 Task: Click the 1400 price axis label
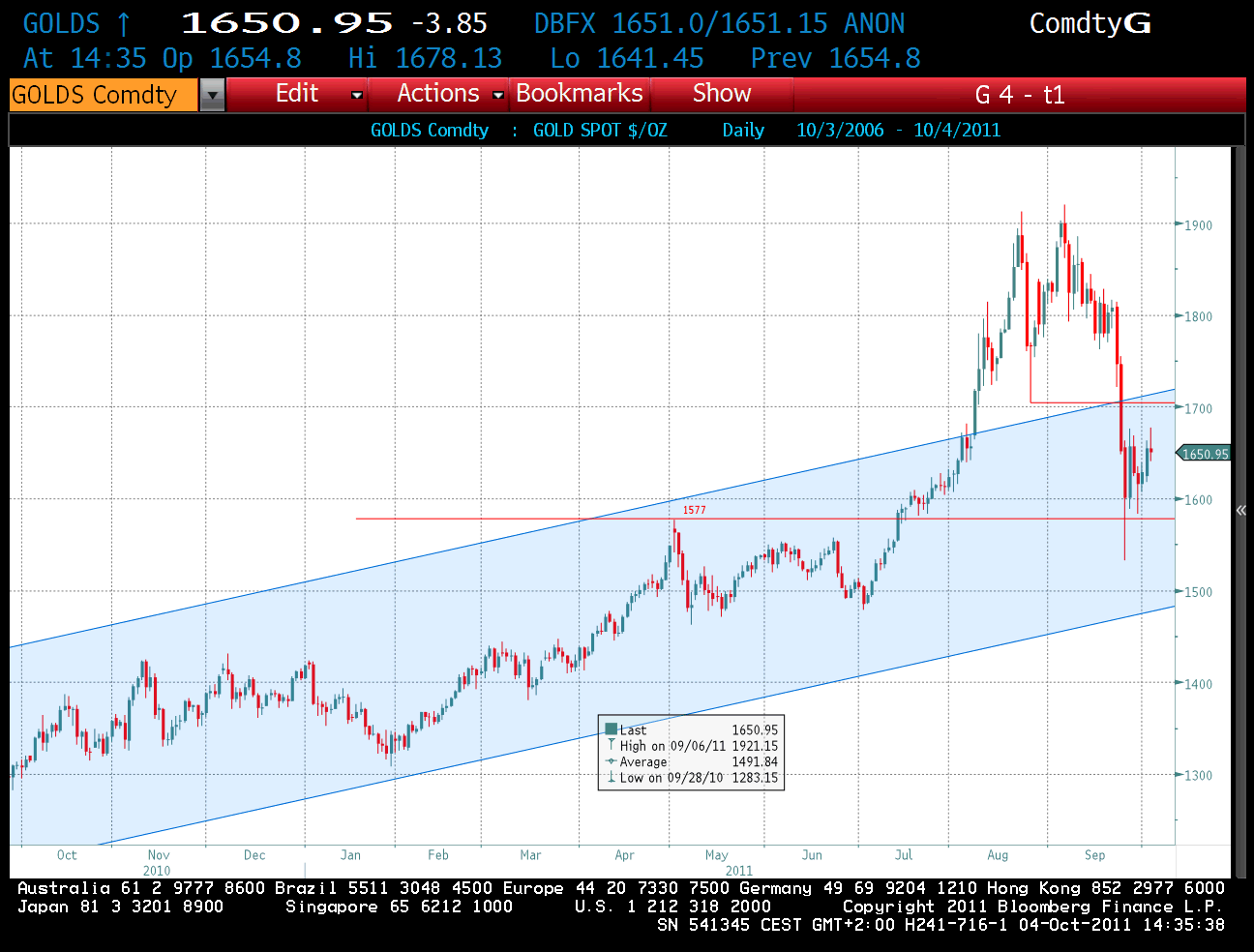pyautogui.click(x=1199, y=684)
